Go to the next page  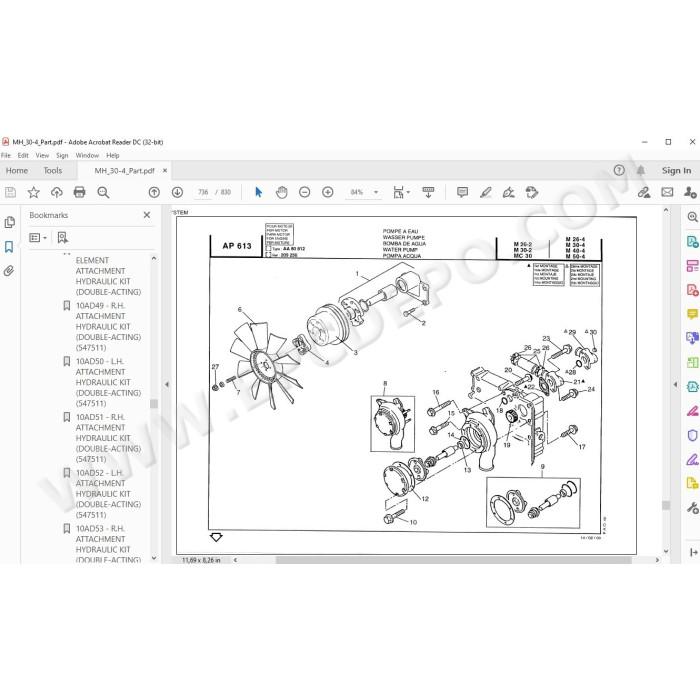(x=177, y=192)
